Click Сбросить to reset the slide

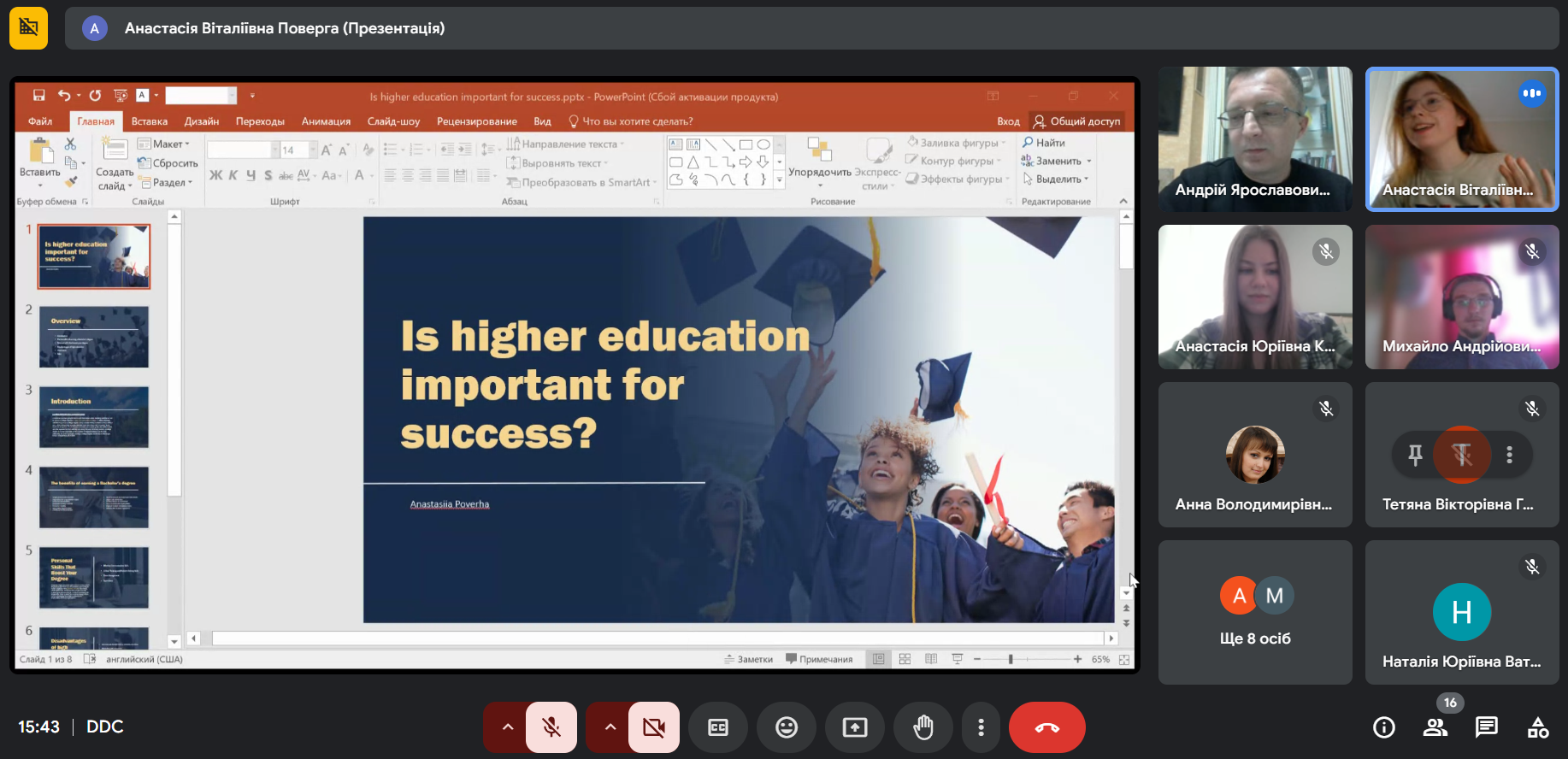[168, 163]
